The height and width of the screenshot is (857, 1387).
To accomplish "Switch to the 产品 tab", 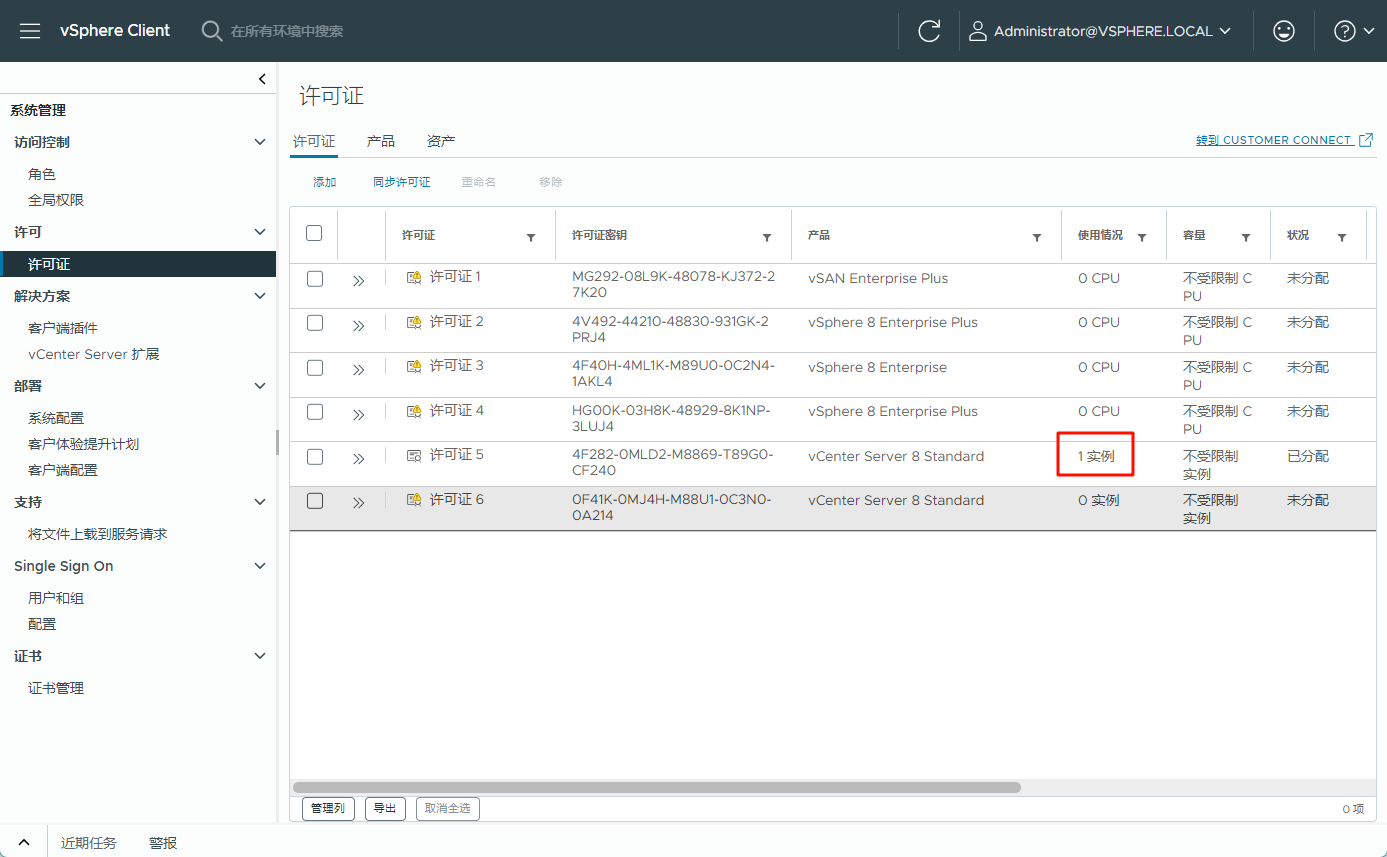I will (381, 142).
